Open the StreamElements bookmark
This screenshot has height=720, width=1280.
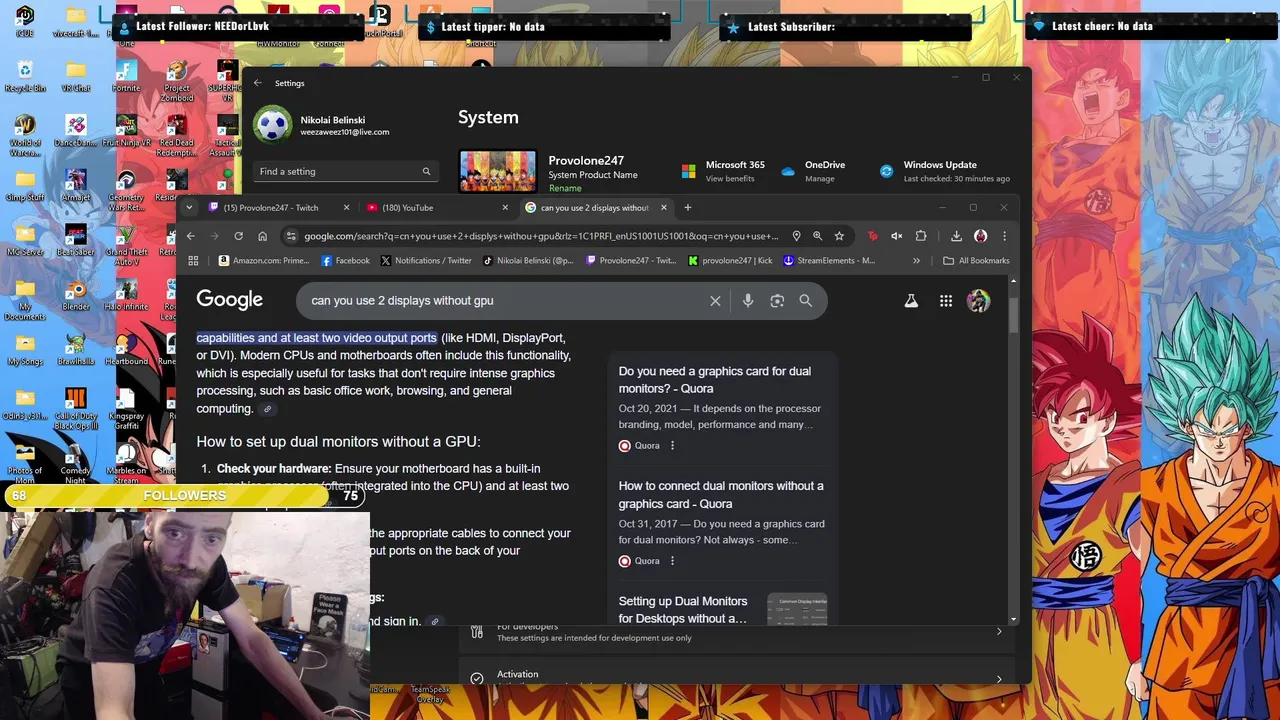coord(830,261)
